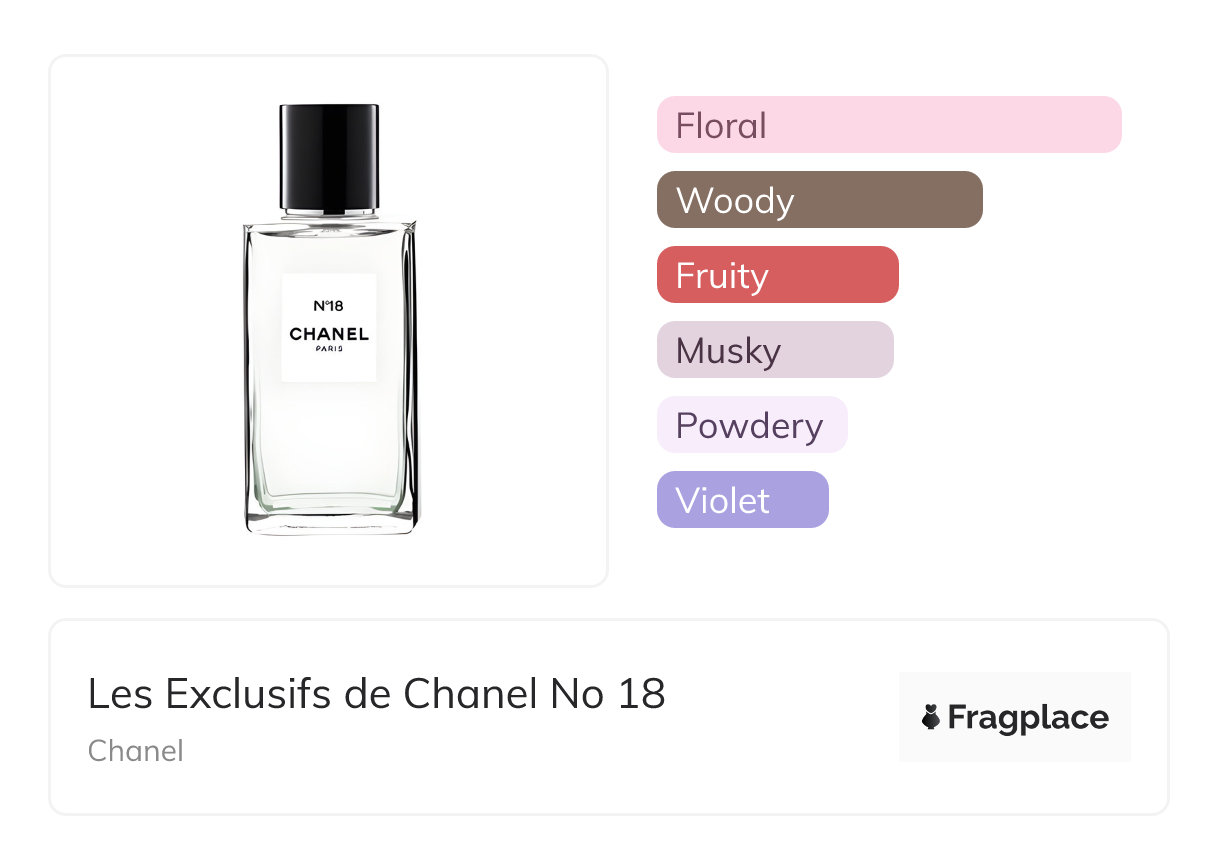
Task: Click the silver collar under the bottle cap
Action: pyautogui.click(x=329, y=210)
